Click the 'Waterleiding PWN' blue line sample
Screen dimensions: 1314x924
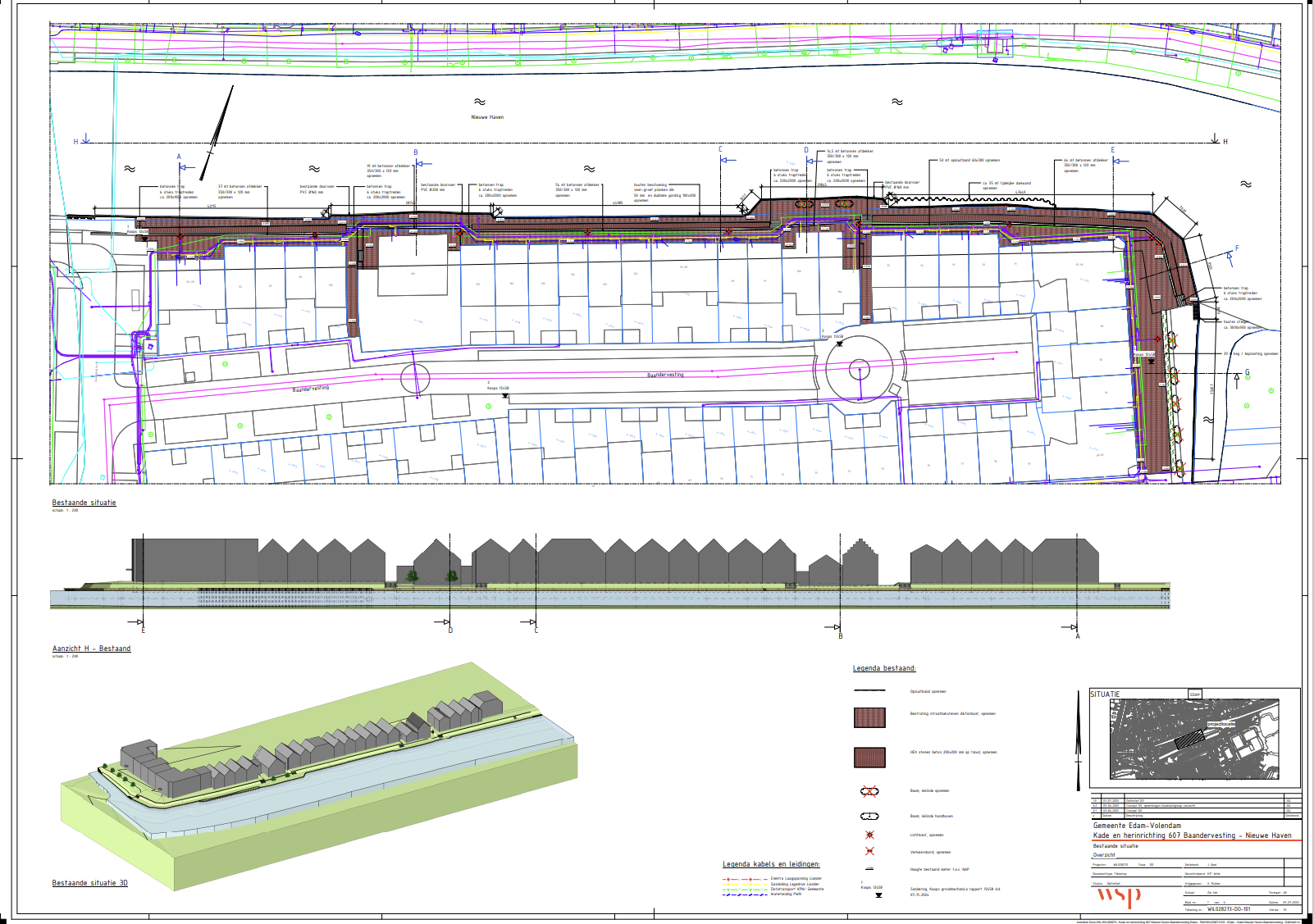click(745, 894)
